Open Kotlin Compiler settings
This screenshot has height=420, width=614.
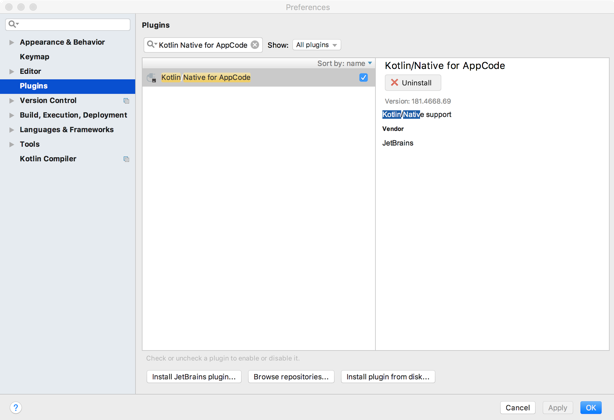pyautogui.click(x=48, y=159)
